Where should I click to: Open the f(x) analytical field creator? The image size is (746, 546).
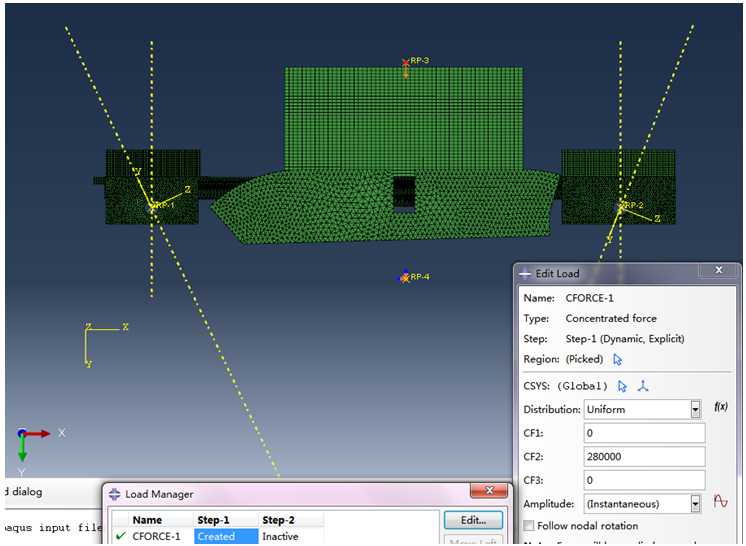pos(720,408)
